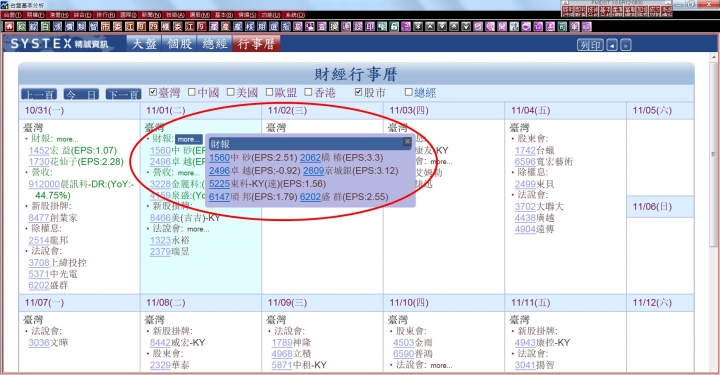The image size is (720, 375).
Task: Open the 系統 menu
Action: point(294,15)
